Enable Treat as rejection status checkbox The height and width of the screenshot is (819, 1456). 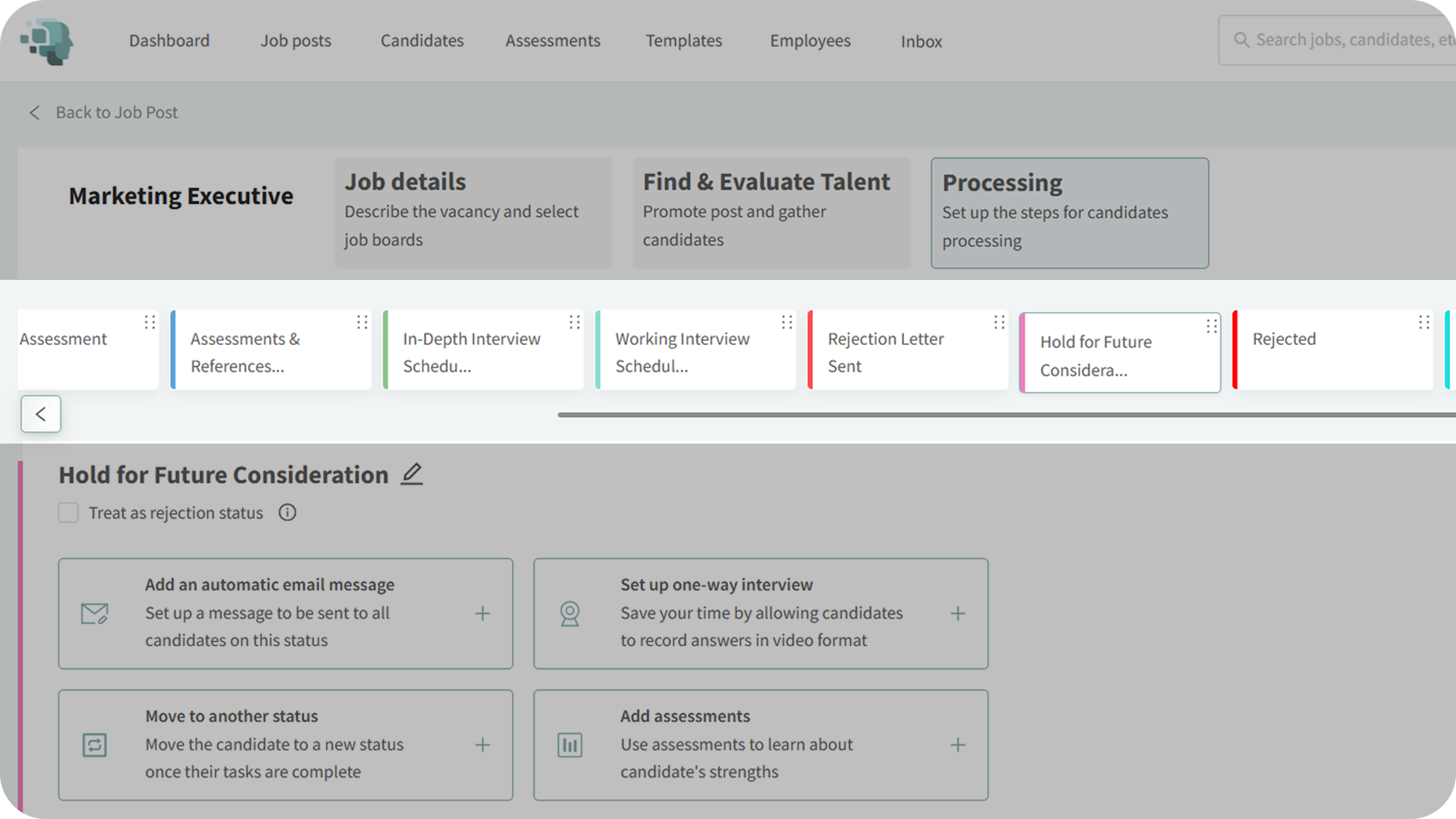tap(68, 513)
